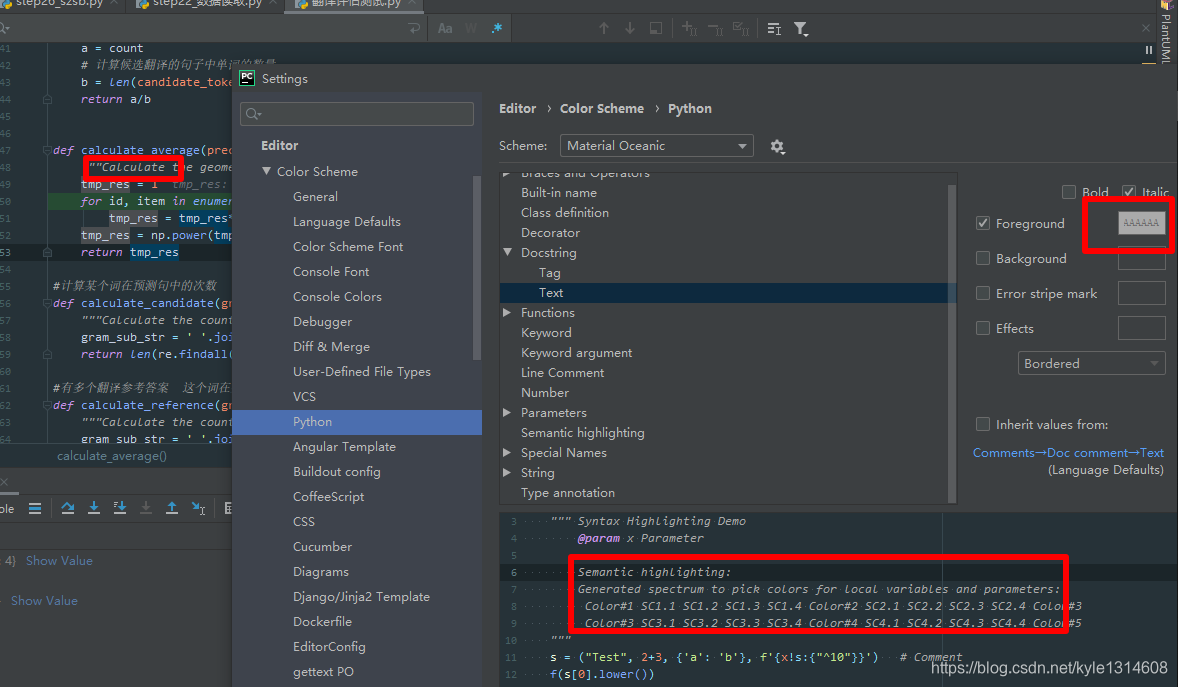This screenshot has height=687, width=1178.
Task: Uncheck the Italic checkbox
Action: point(1128,192)
